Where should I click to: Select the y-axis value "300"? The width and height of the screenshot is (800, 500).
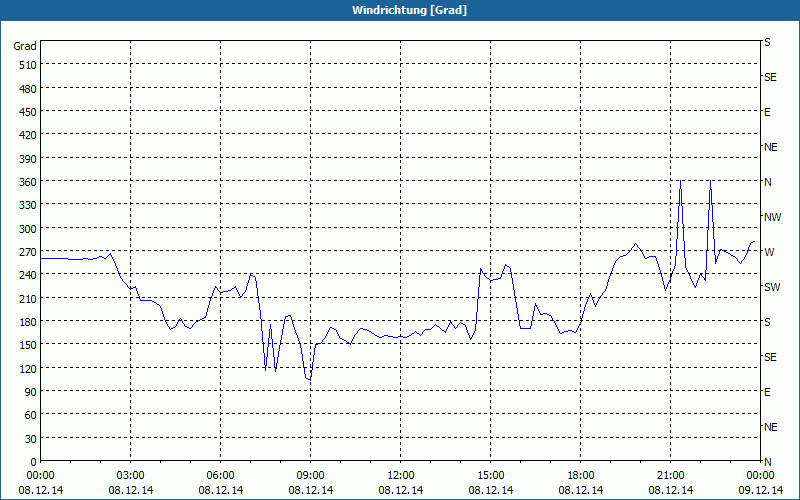(28, 229)
